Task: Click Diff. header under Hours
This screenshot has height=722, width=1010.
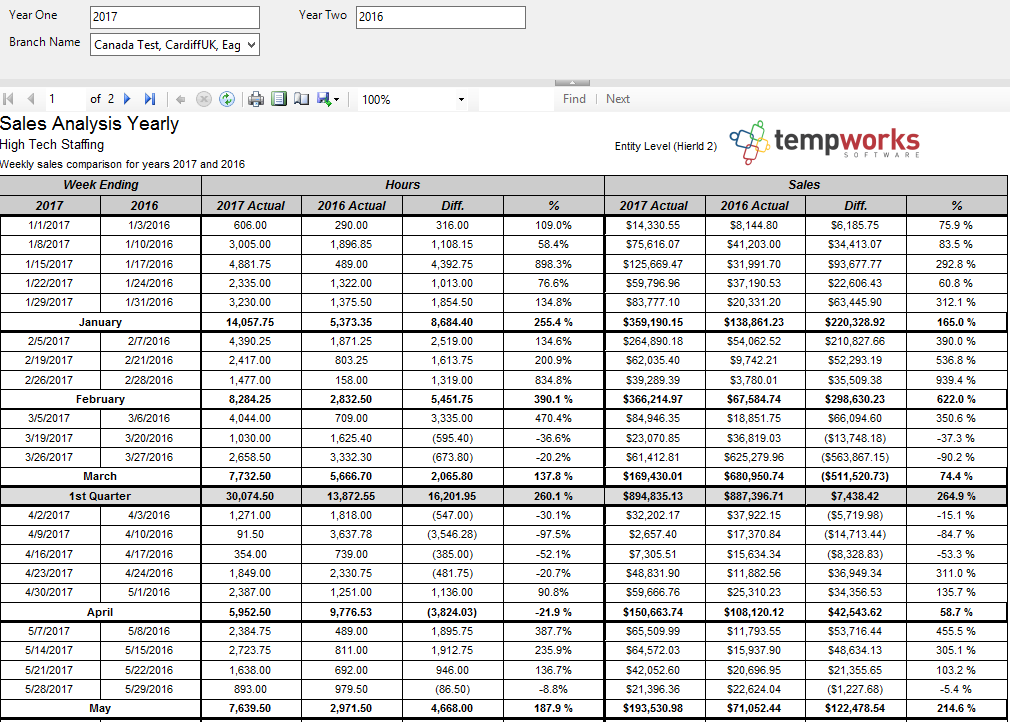Action: tap(452, 205)
